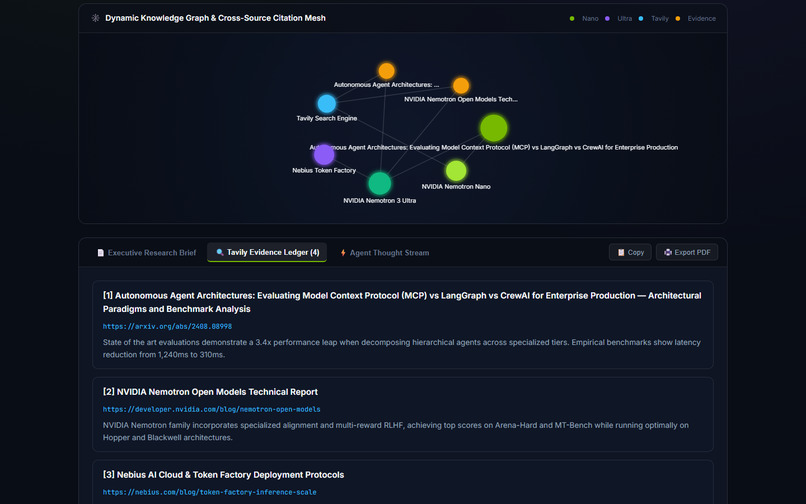Copy the report with the Copy button
The height and width of the screenshot is (504, 806).
(630, 252)
